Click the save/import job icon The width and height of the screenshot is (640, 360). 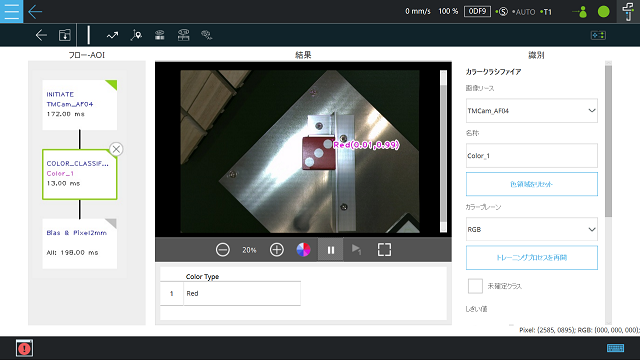click(64, 36)
